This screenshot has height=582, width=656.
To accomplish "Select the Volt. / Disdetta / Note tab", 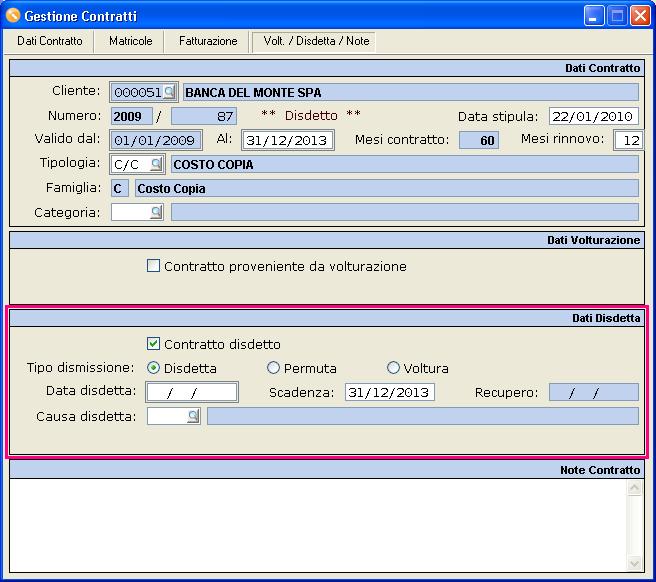I will coord(316,41).
